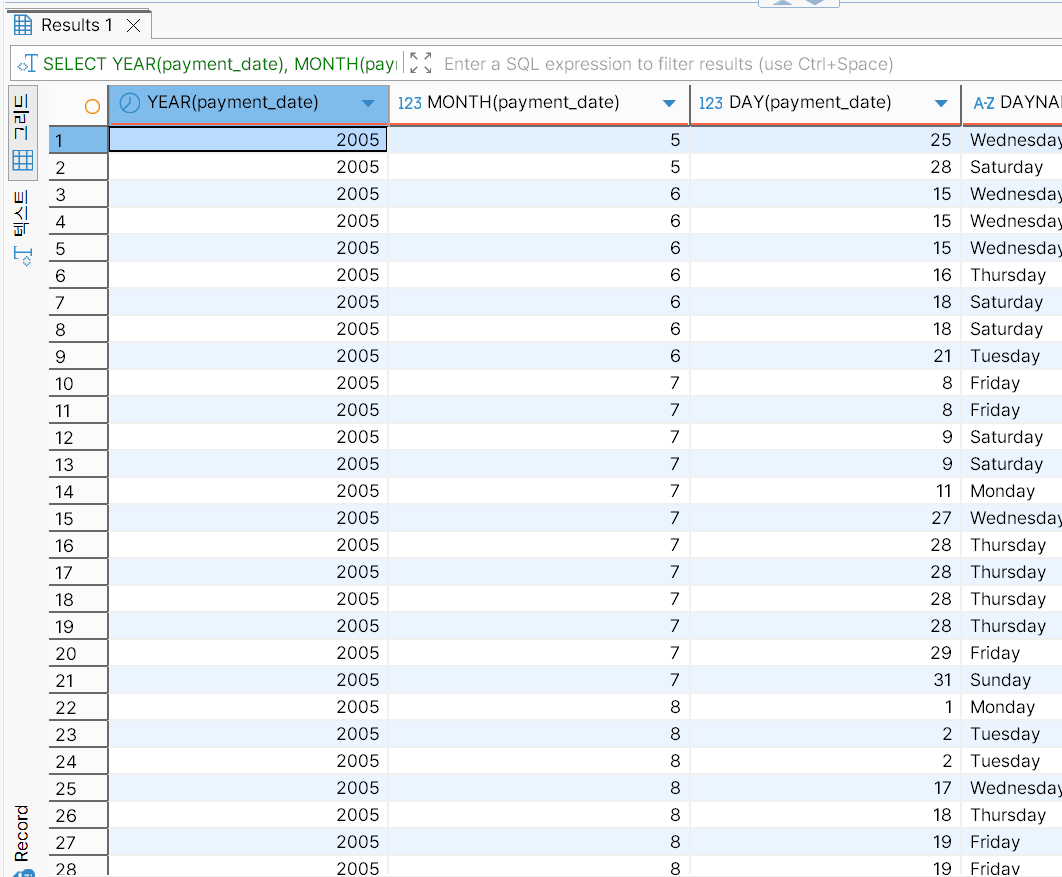Open the DAY(payment_date) column dropdown arrow
Viewport: 1062px width, 877px height.
[x=940, y=104]
